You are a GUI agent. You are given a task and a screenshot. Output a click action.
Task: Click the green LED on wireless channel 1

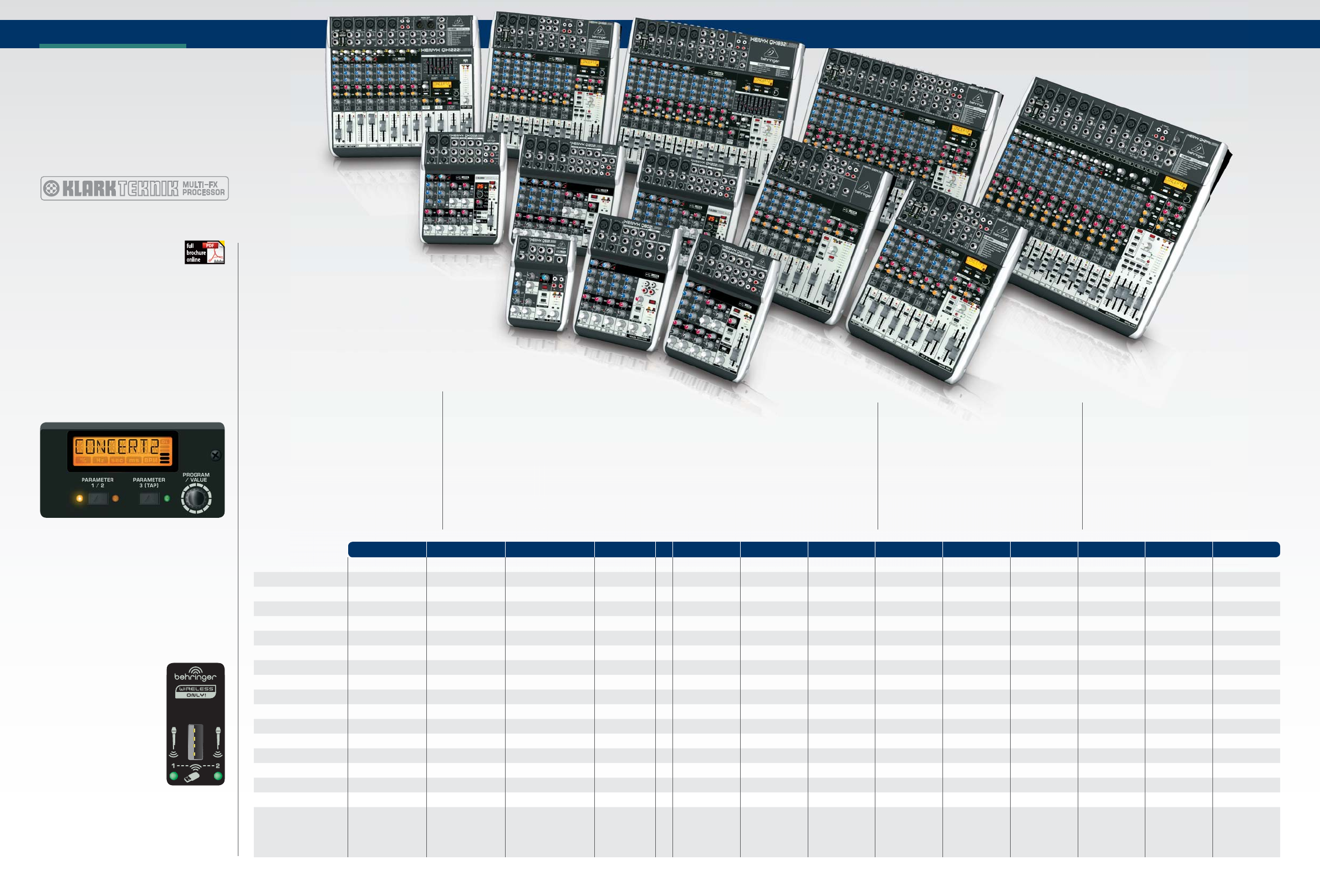[x=174, y=776]
